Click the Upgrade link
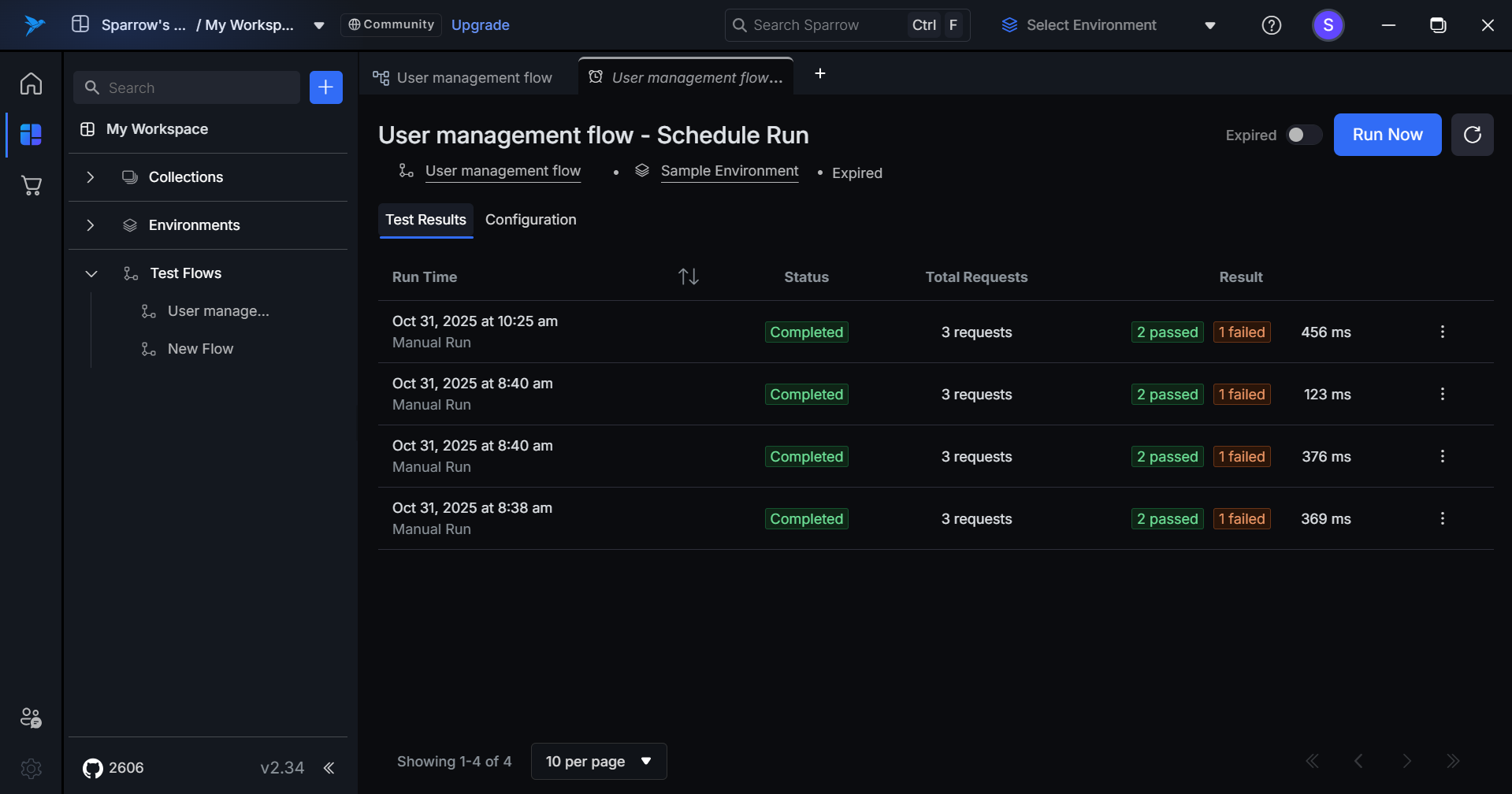Screen dimensions: 1512x794 pyautogui.click(x=480, y=25)
